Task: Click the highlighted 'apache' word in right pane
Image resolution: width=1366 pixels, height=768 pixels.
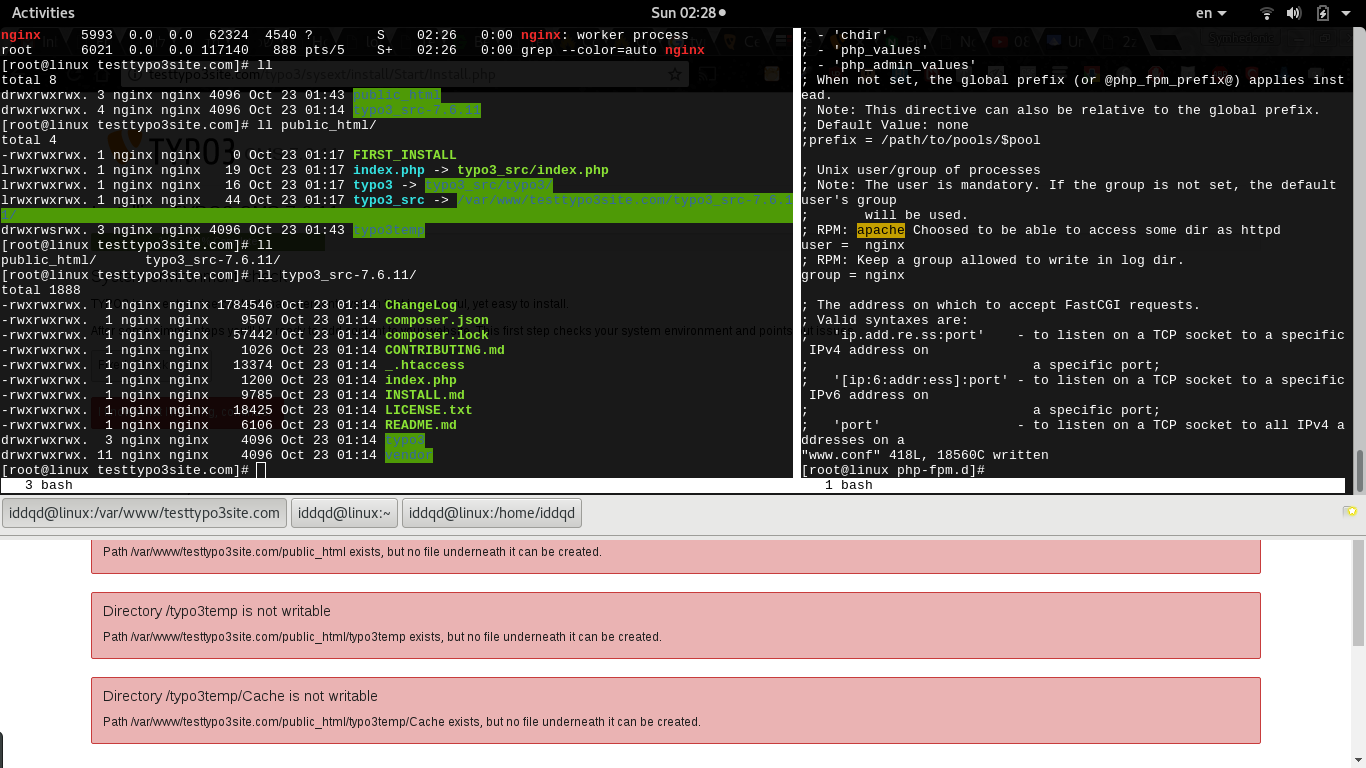Action: 880,230
